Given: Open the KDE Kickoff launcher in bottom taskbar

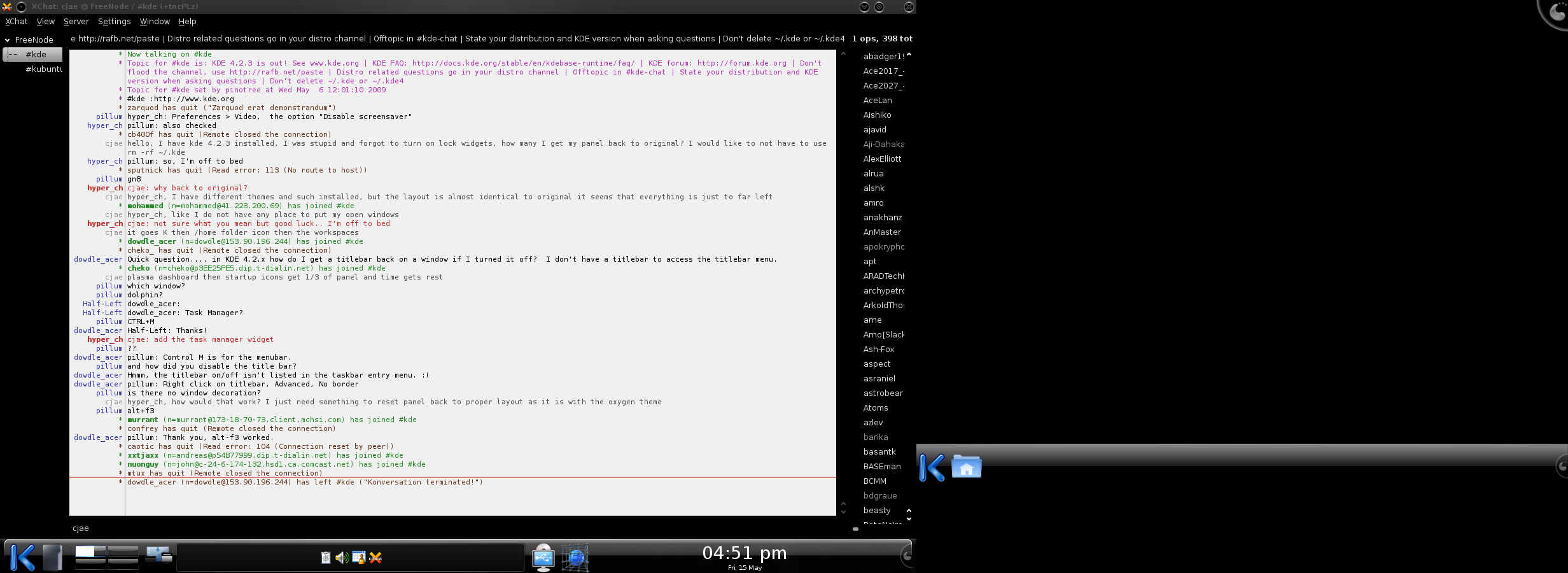Looking at the screenshot, I should coord(22,557).
